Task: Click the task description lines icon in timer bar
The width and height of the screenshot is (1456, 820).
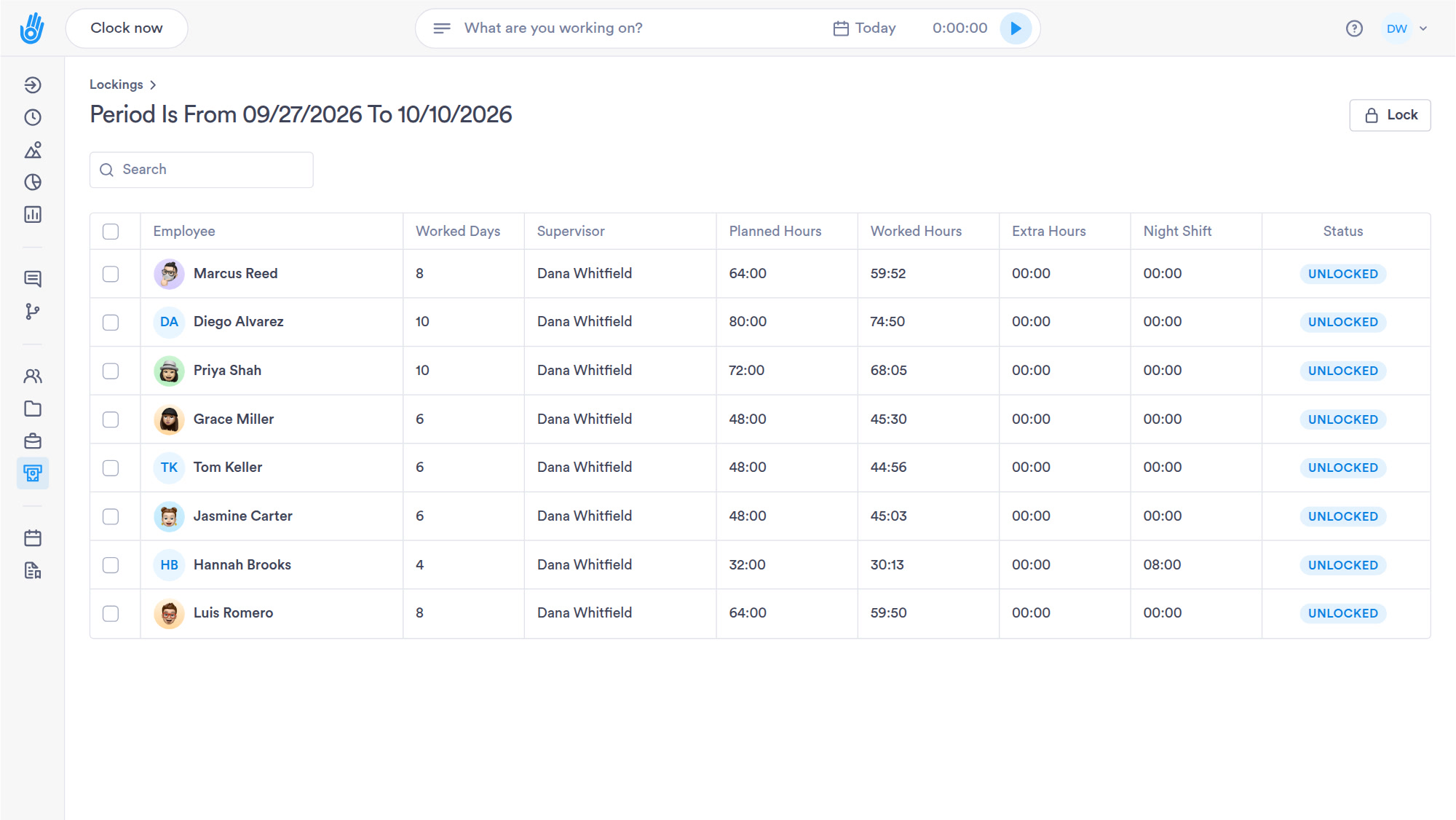Action: (x=442, y=28)
